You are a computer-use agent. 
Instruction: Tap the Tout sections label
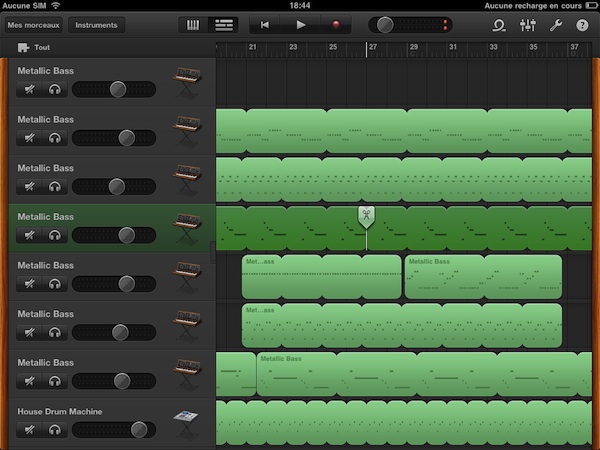pyautogui.click(x=42, y=47)
